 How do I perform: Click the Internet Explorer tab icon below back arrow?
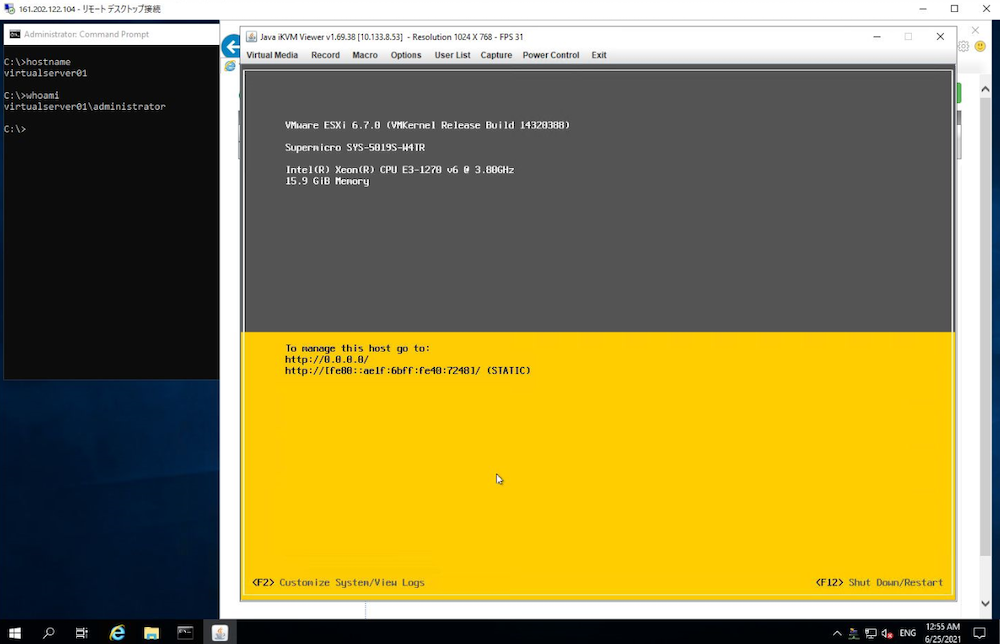click(x=230, y=66)
